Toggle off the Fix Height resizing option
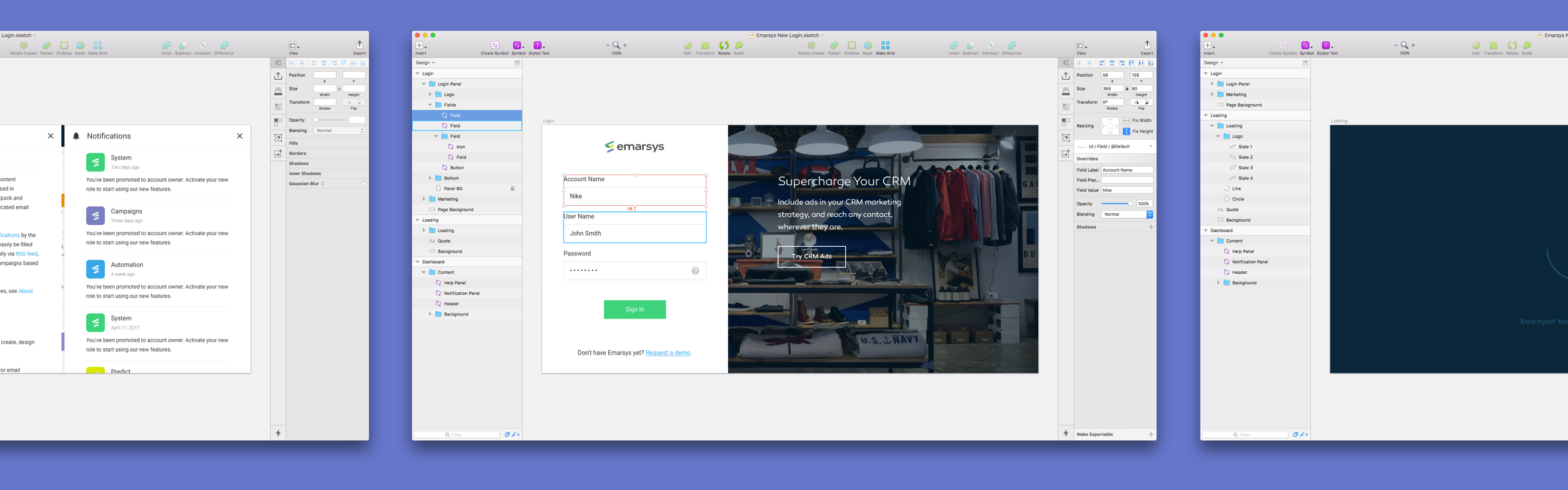The height and width of the screenshot is (490, 1568). point(1126,132)
